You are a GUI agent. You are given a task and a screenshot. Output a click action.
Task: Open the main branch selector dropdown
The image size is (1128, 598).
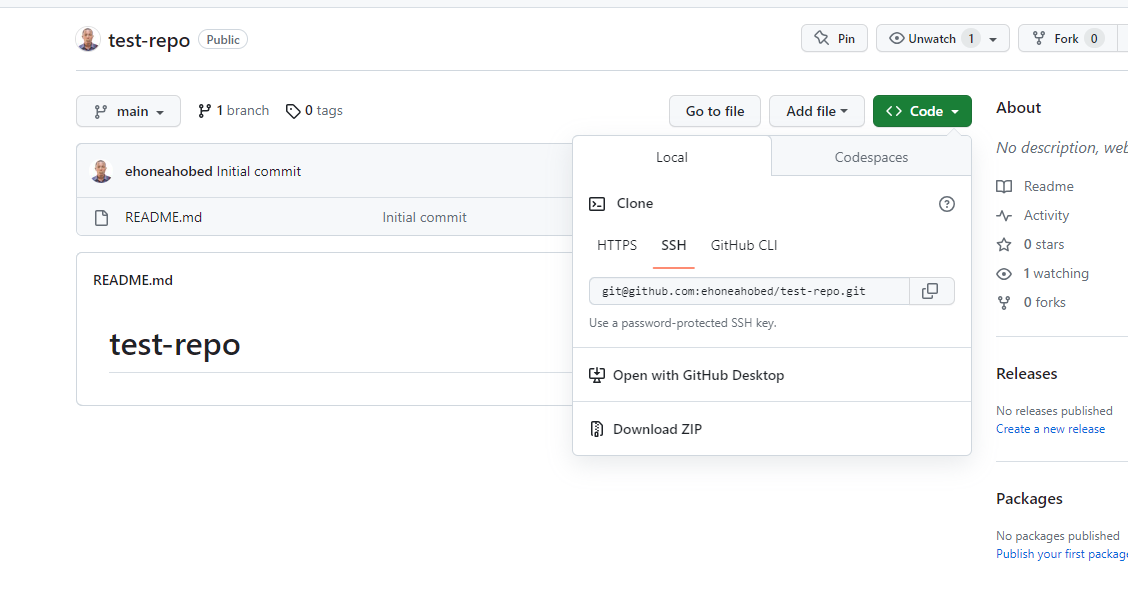coord(129,111)
